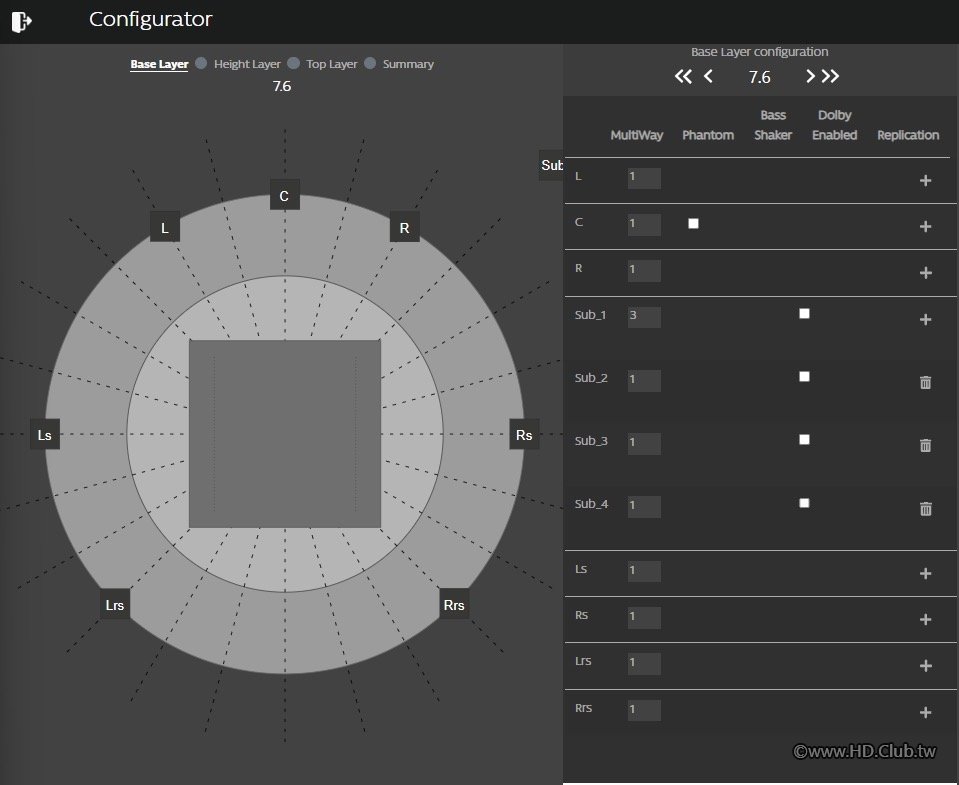Enable Phantom checkbox for C speaker
Image resolution: width=959 pixels, height=785 pixels.
click(693, 224)
